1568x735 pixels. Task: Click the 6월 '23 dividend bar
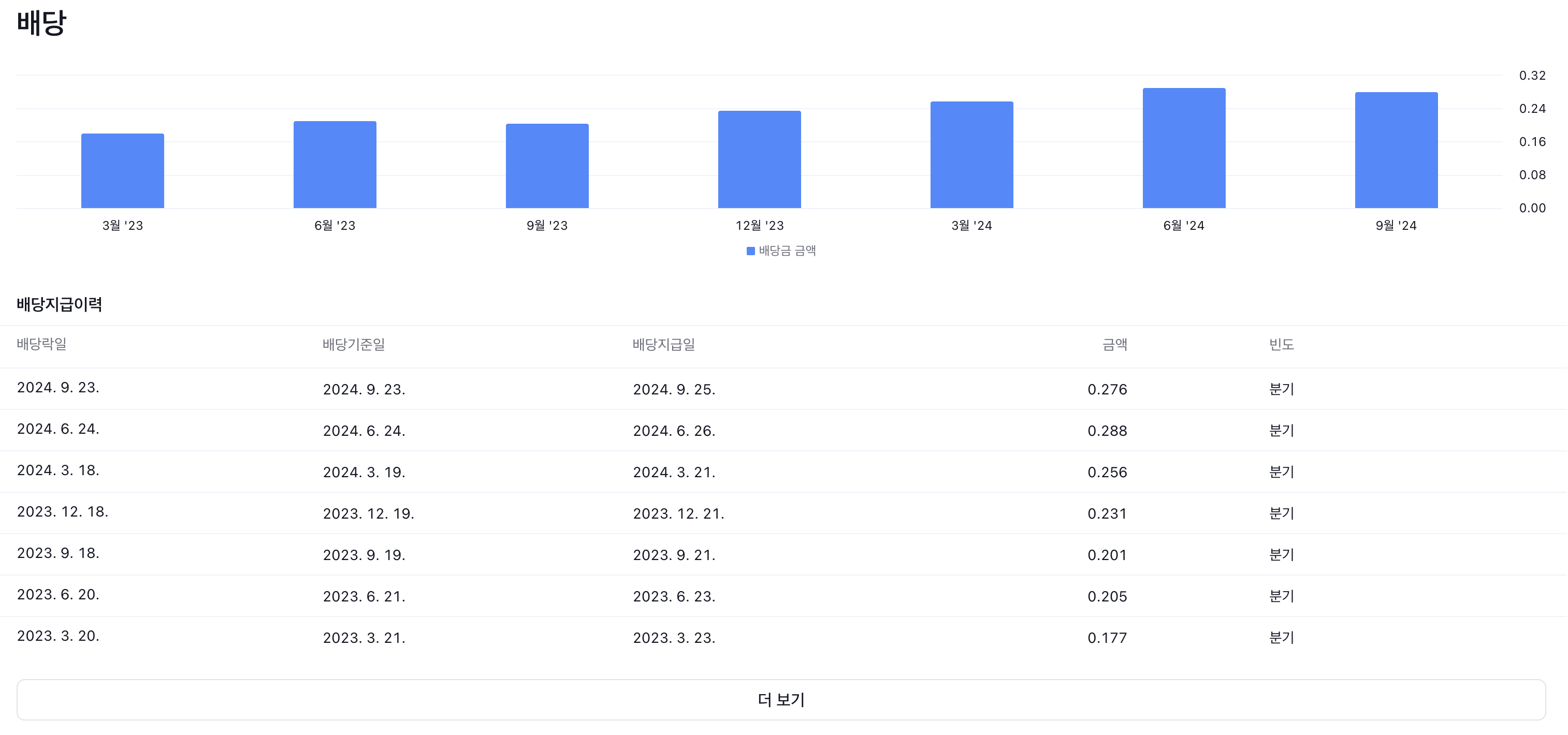point(335,165)
